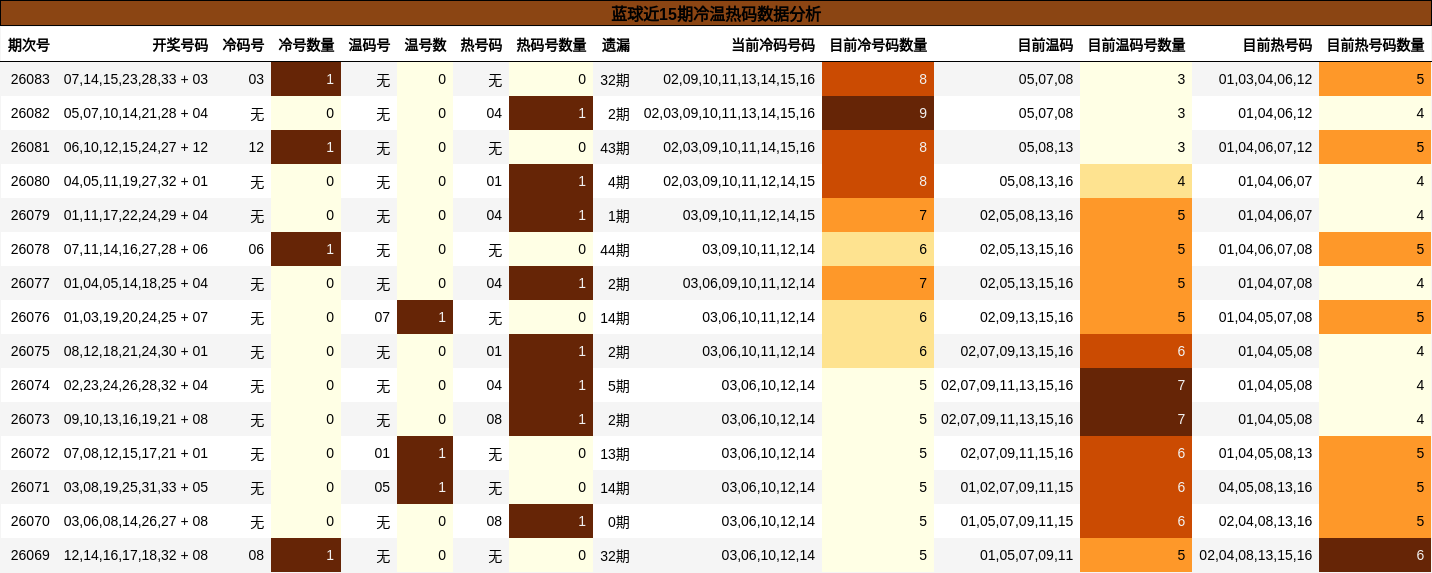This screenshot has width=1432, height=573.
Task: Click period number 26077
Action: coord(30,283)
